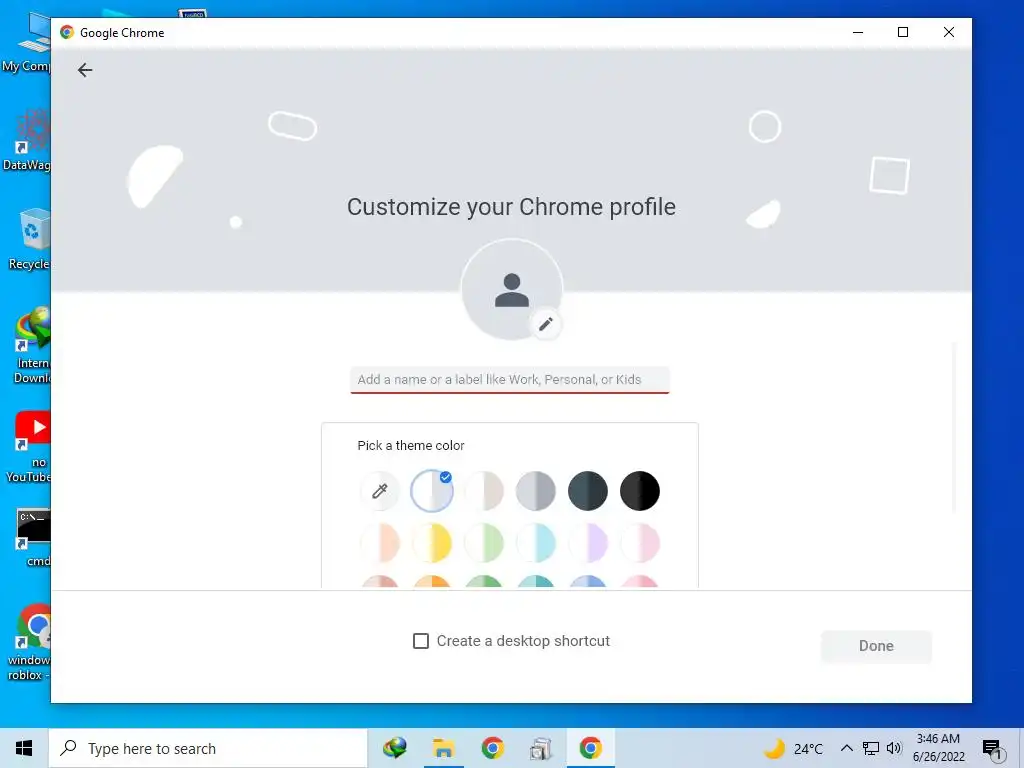Image resolution: width=1024 pixels, height=768 pixels.
Task: Enable Create a desktop shortcut checkbox
Action: [x=421, y=641]
